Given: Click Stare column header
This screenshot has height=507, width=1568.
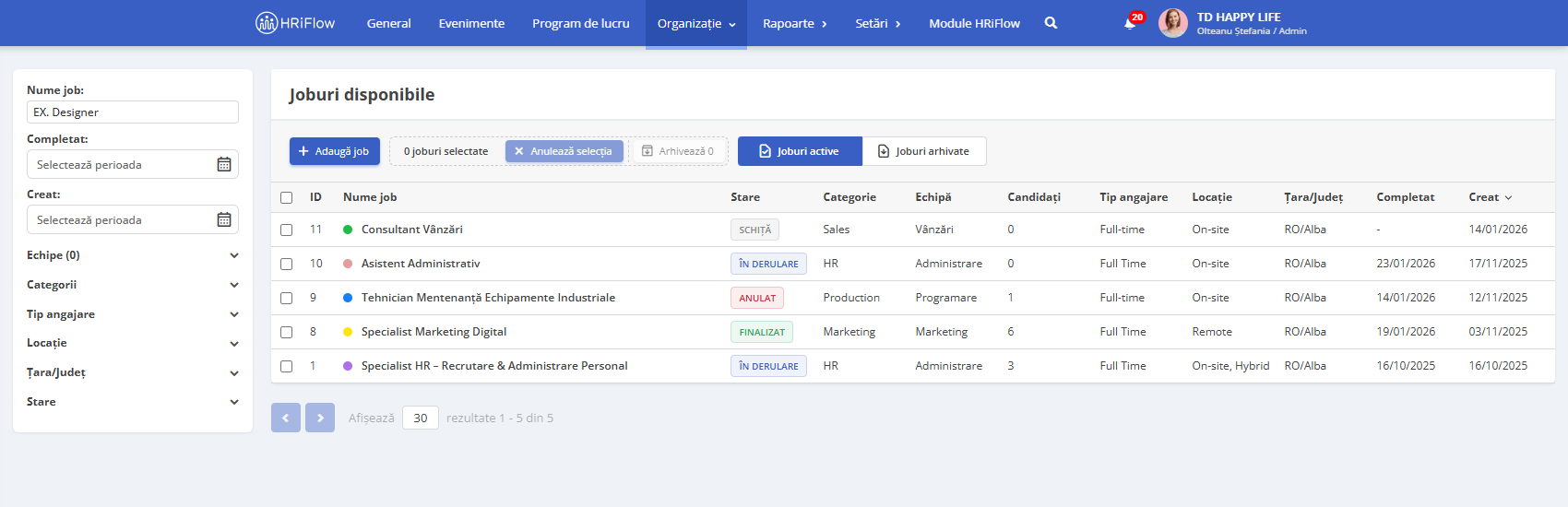Looking at the screenshot, I should 745,197.
